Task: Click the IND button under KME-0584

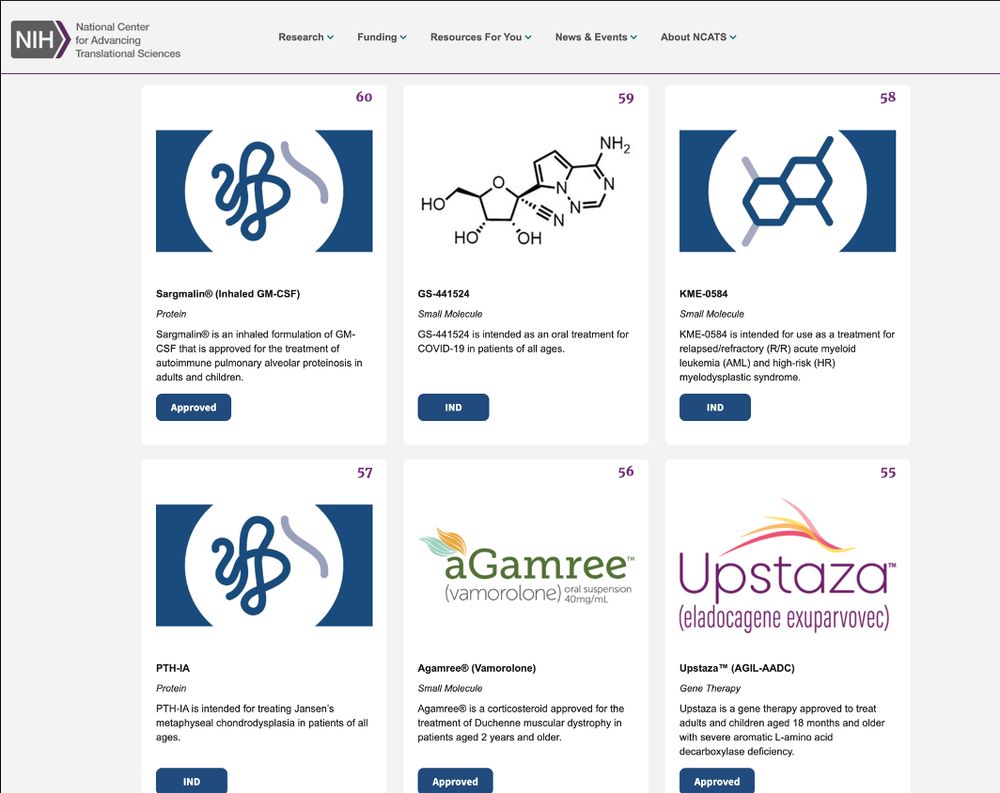Action: click(715, 407)
